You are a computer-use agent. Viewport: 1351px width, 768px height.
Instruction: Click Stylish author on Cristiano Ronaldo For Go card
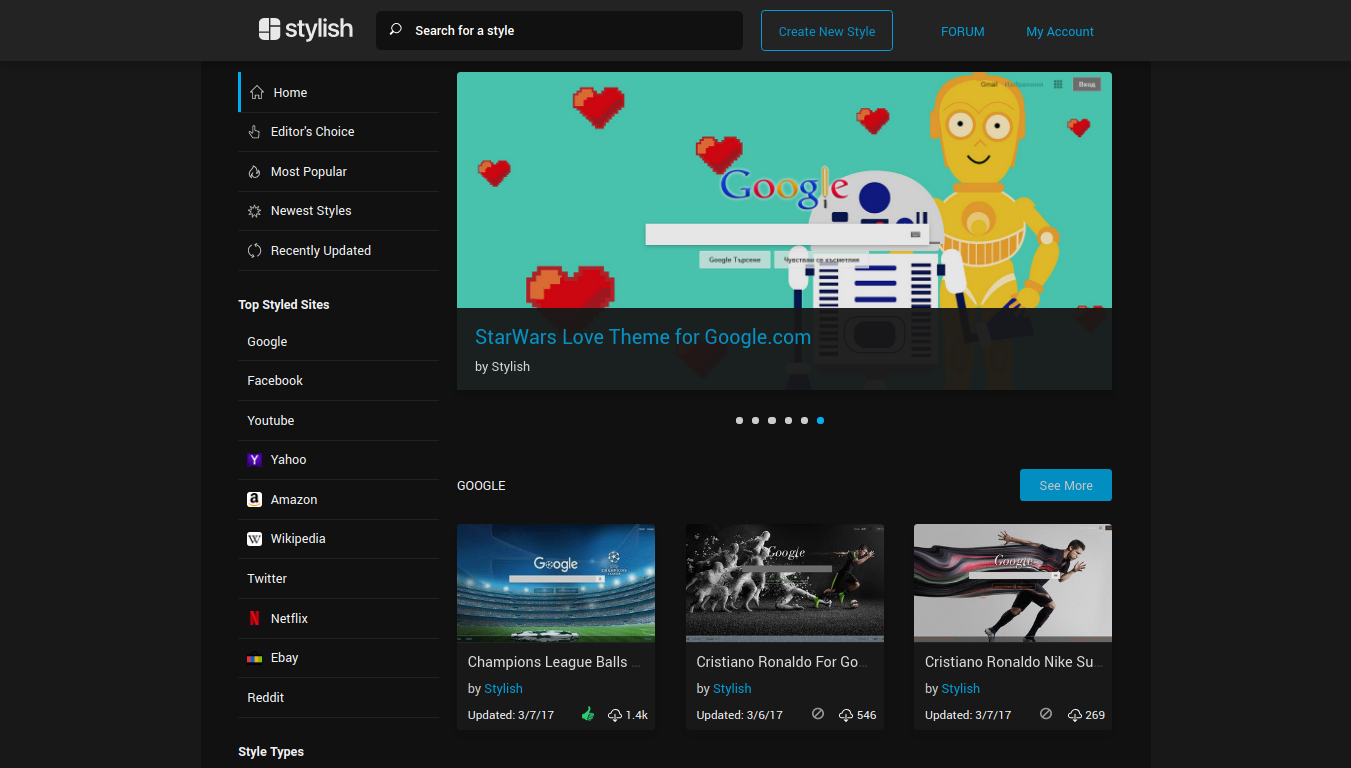point(732,689)
